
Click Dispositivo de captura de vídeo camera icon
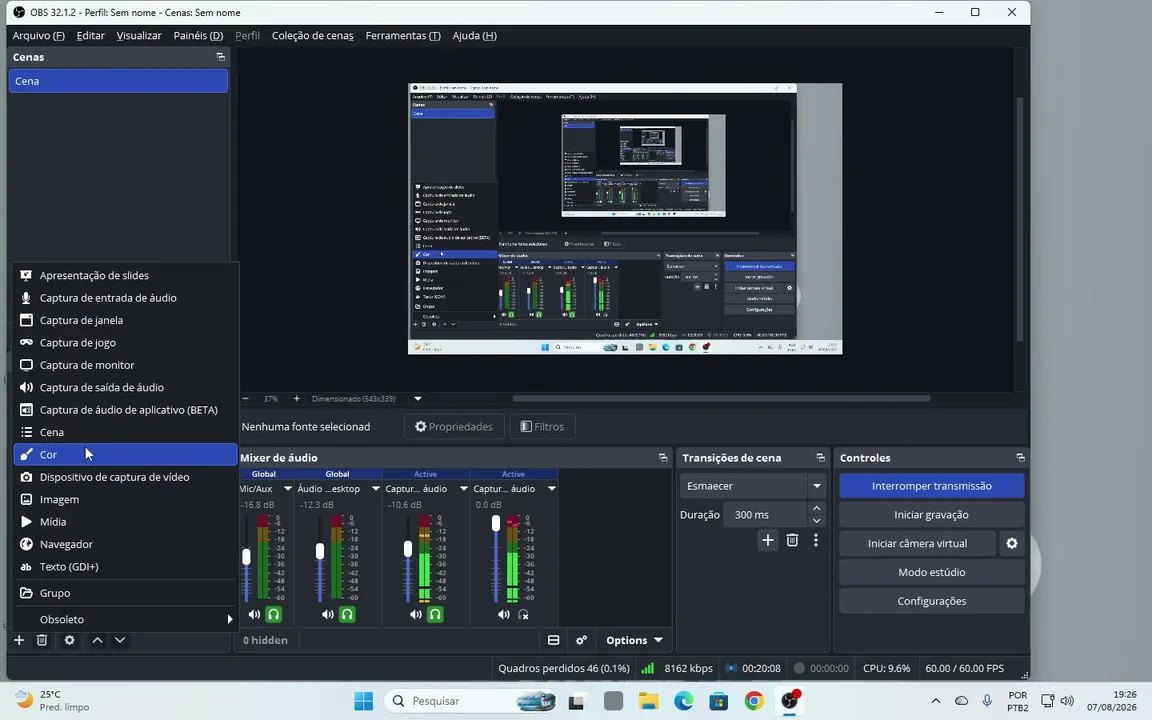tap(26, 477)
